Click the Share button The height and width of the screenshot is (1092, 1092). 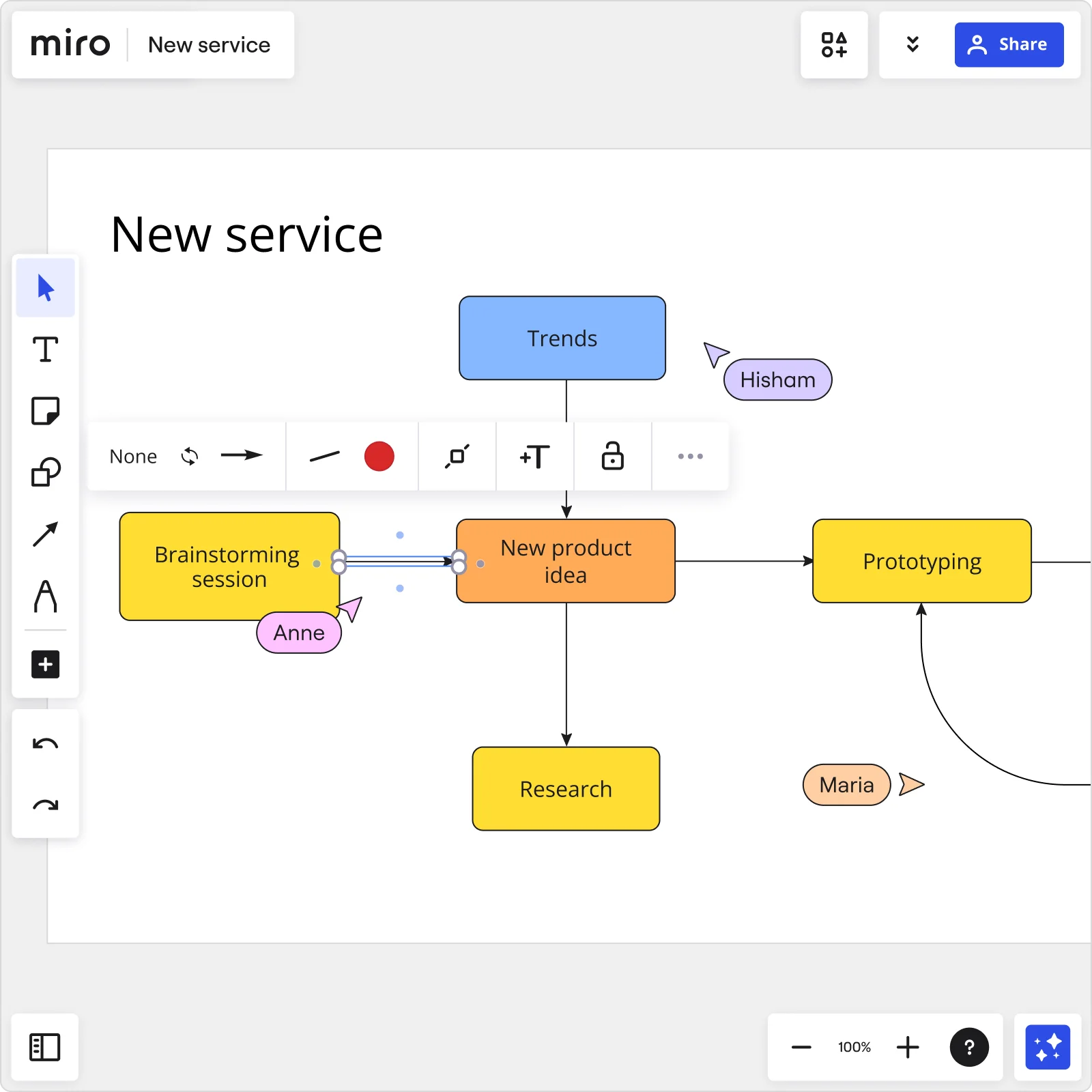click(1009, 44)
